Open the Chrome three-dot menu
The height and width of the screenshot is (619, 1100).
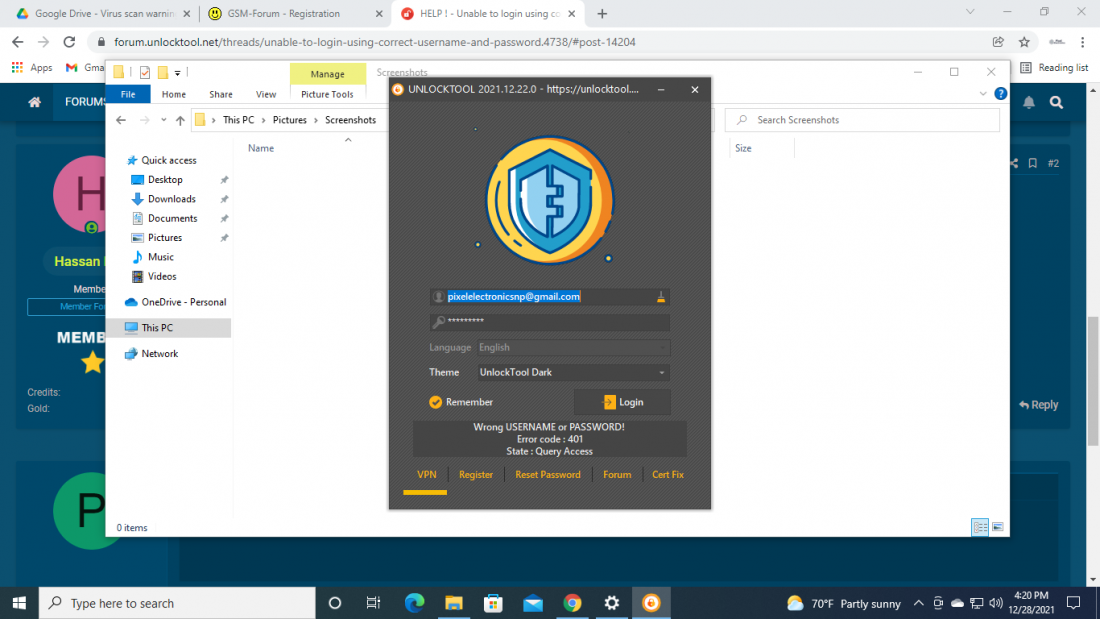point(1083,42)
